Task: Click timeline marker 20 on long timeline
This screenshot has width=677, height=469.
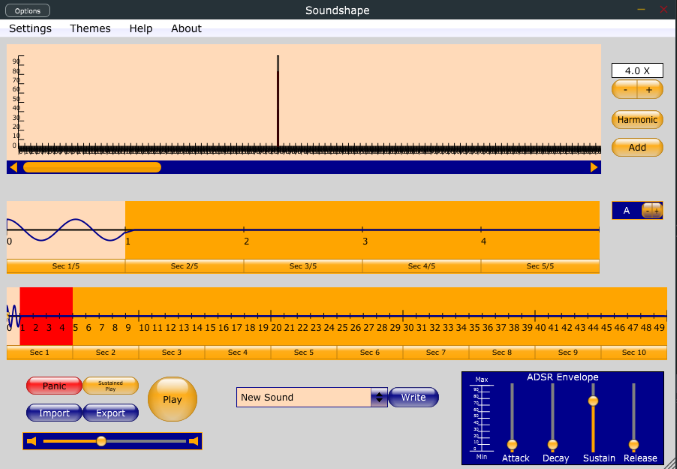Action: point(276,328)
